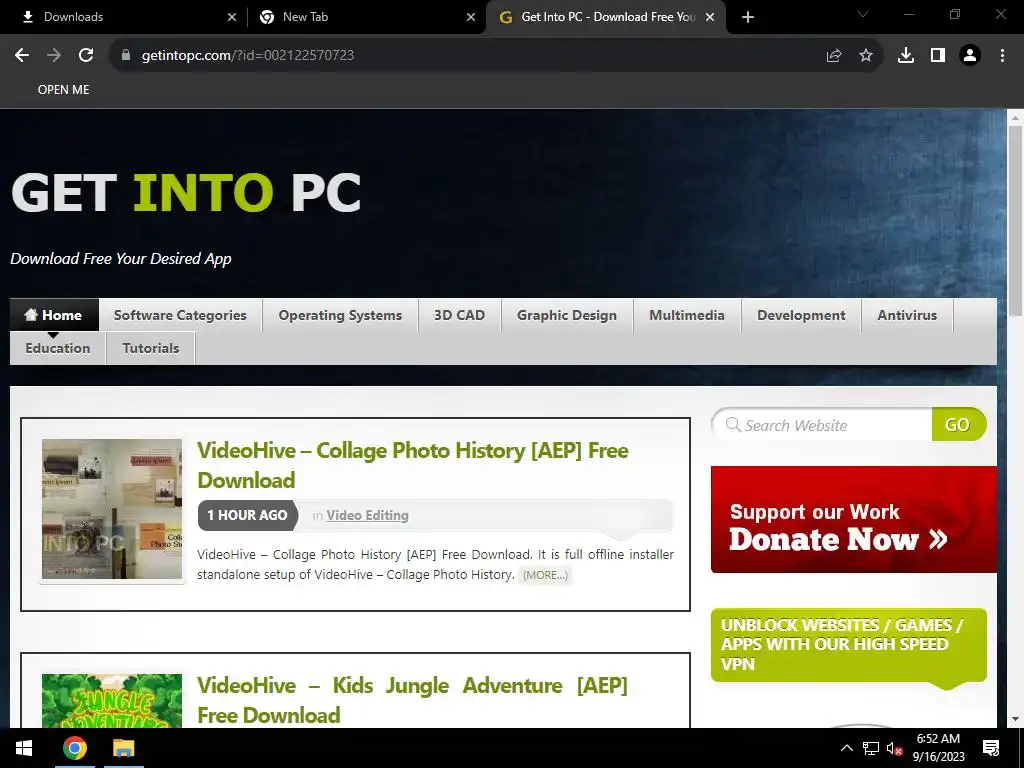The width and height of the screenshot is (1024, 768).
Task: Click the (MORE...) link
Action: [545, 575]
